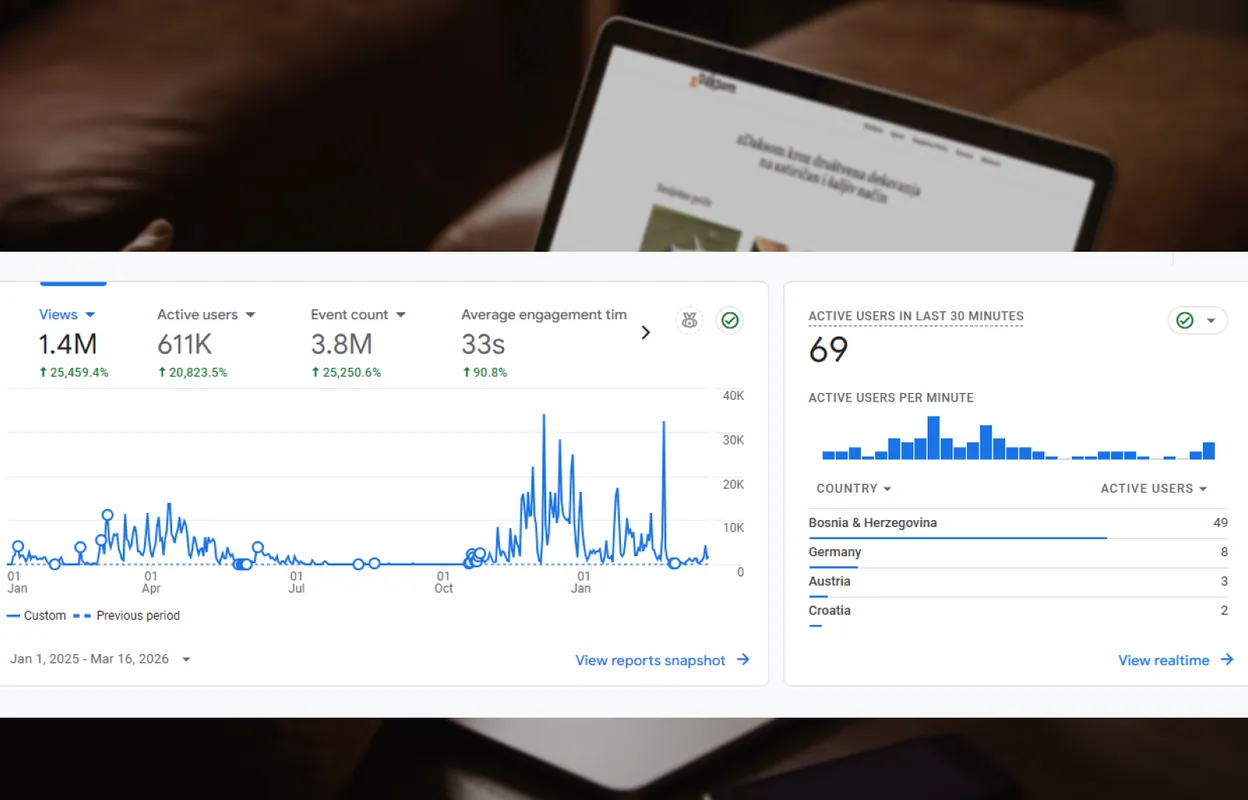Follow the View reports snapshot link
The height and width of the screenshot is (800, 1248).
662,660
